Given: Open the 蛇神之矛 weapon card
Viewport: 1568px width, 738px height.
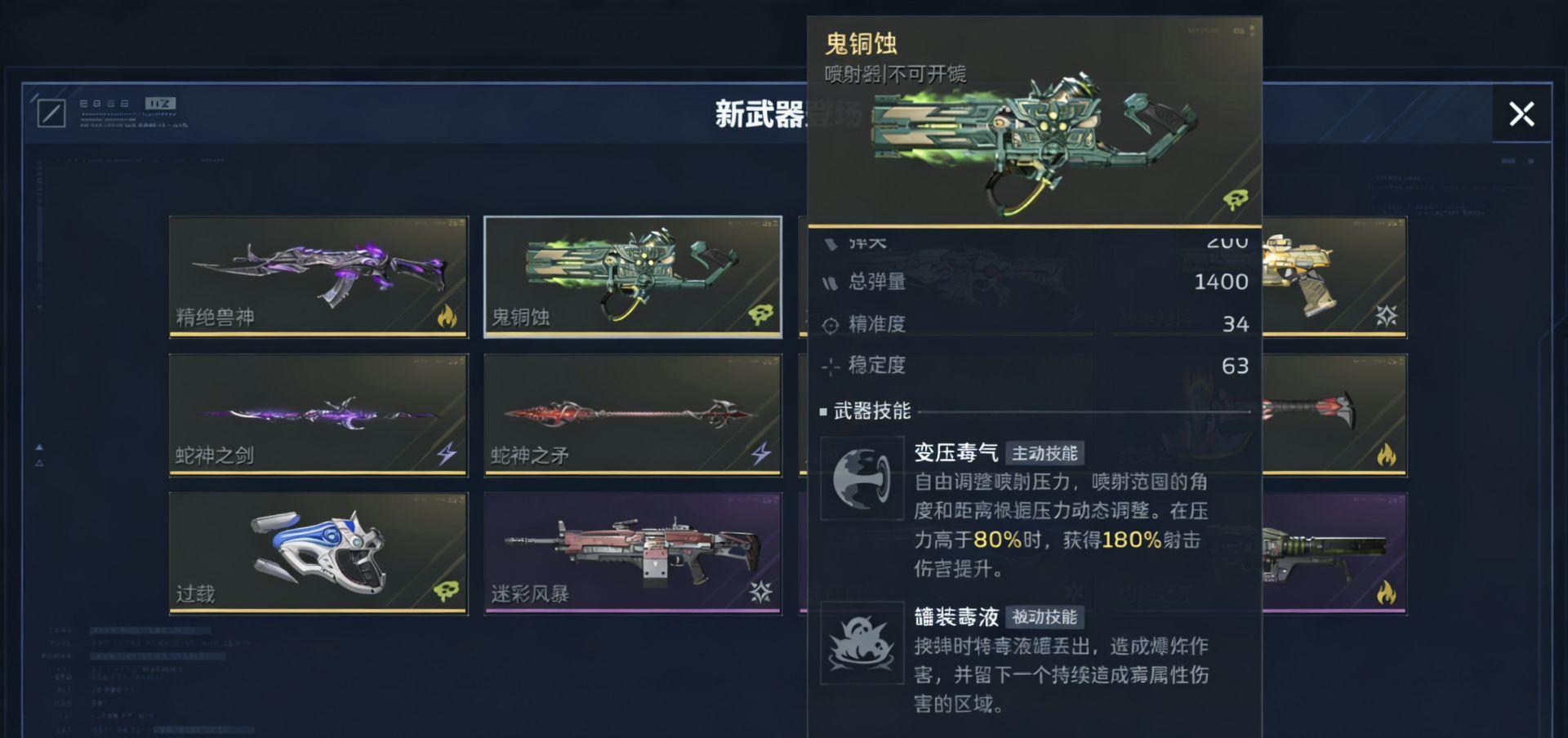Looking at the screenshot, I should coord(633,415).
